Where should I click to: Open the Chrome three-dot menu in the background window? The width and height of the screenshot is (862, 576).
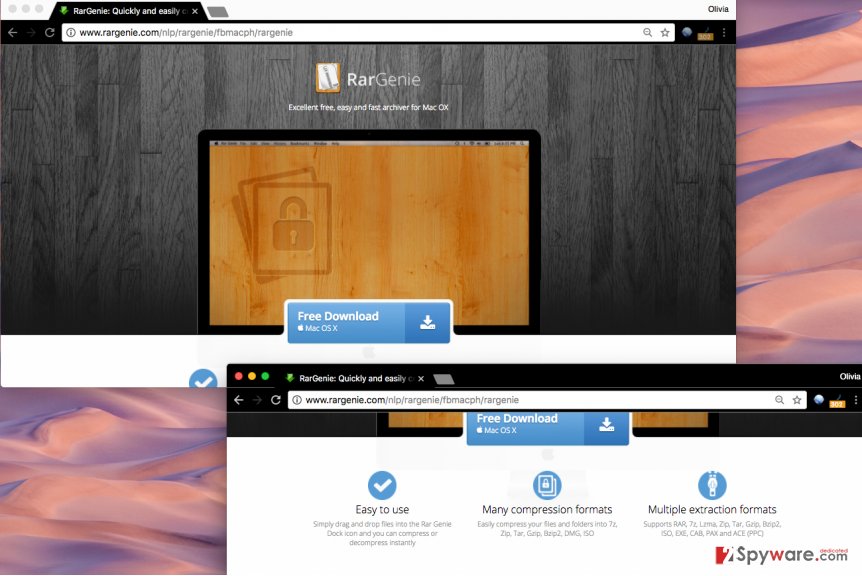tap(724, 32)
